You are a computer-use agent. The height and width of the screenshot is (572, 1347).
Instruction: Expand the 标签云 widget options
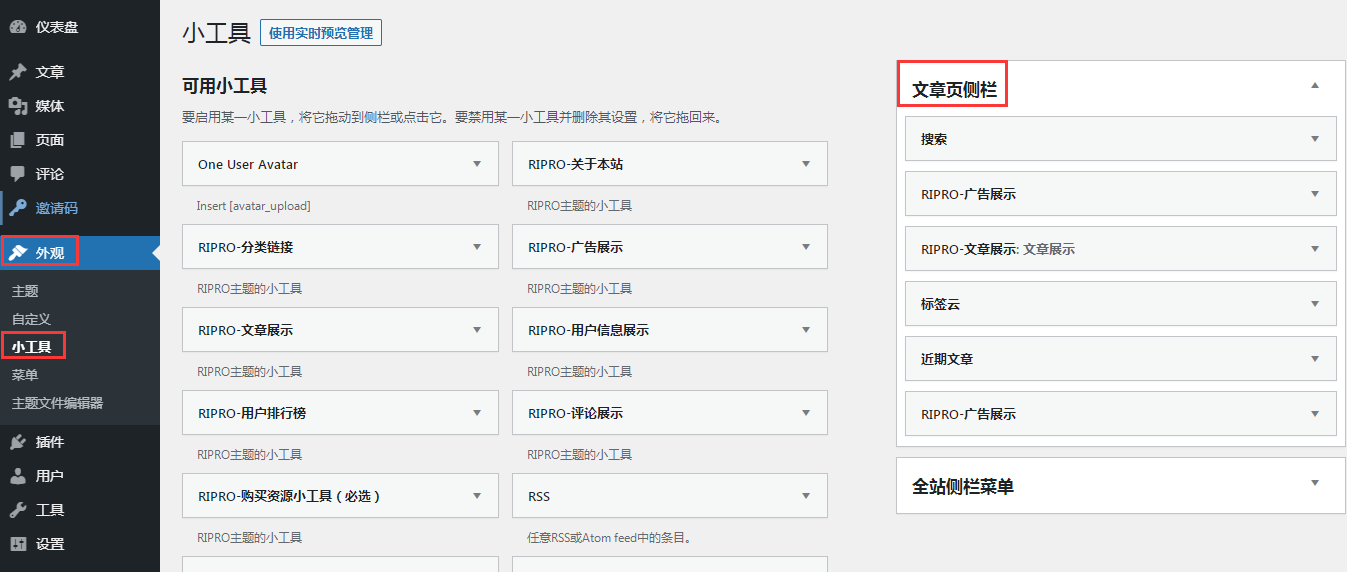1315,304
